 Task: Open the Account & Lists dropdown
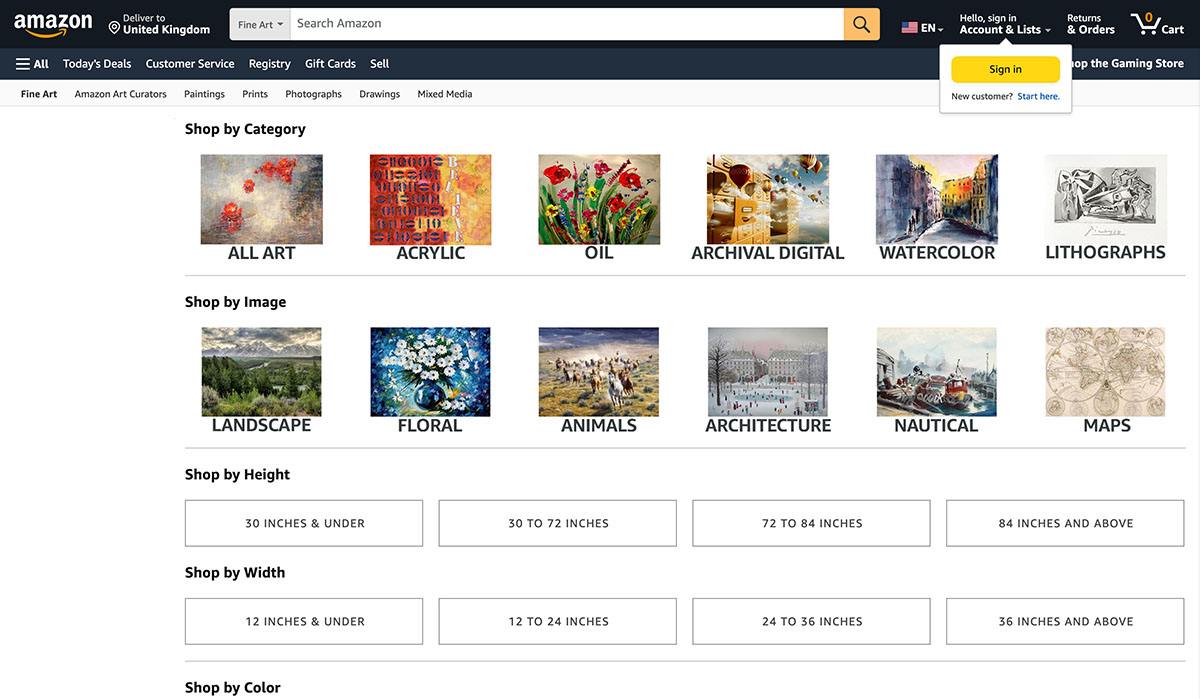pos(1003,29)
